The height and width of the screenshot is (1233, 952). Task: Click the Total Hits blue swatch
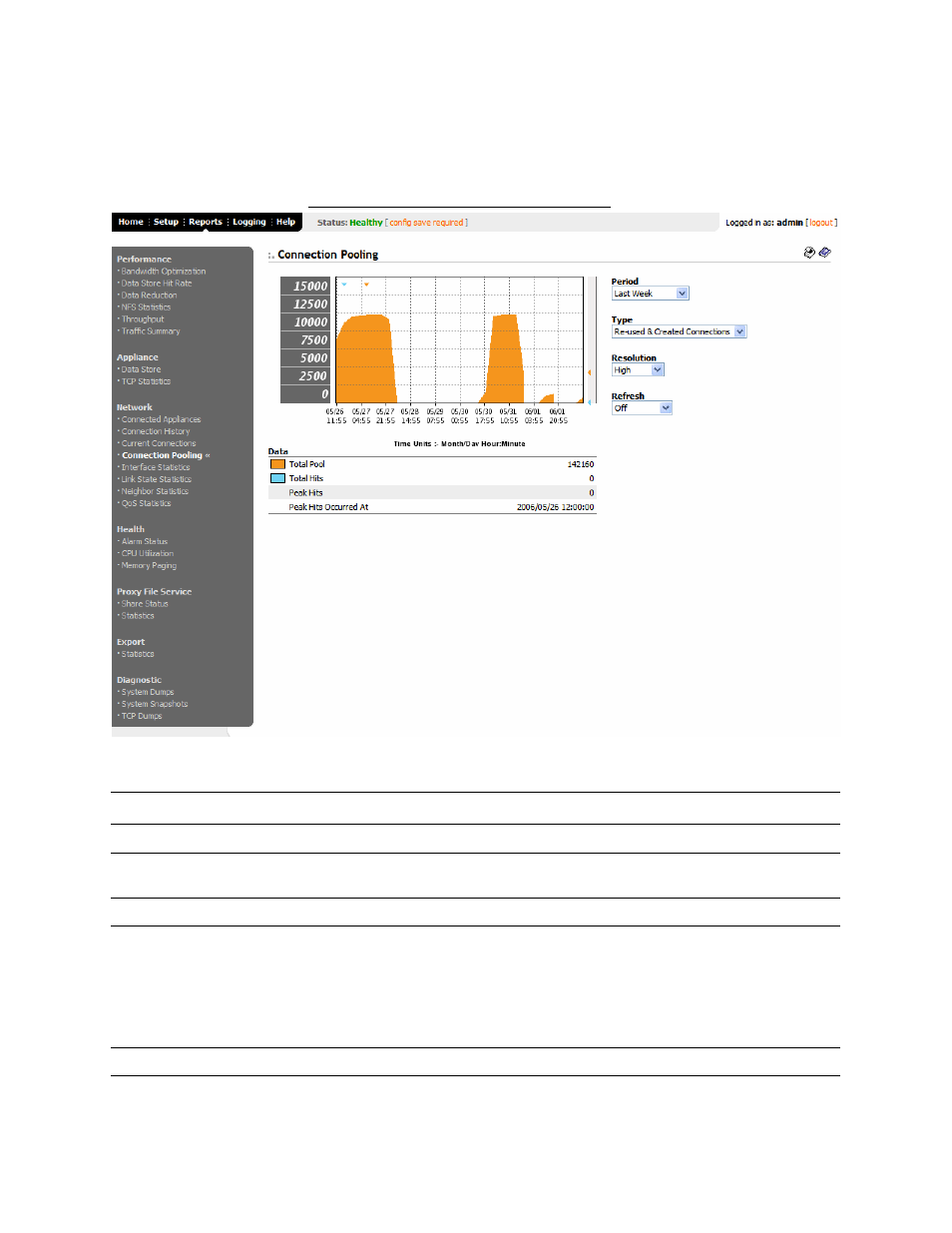[x=277, y=478]
